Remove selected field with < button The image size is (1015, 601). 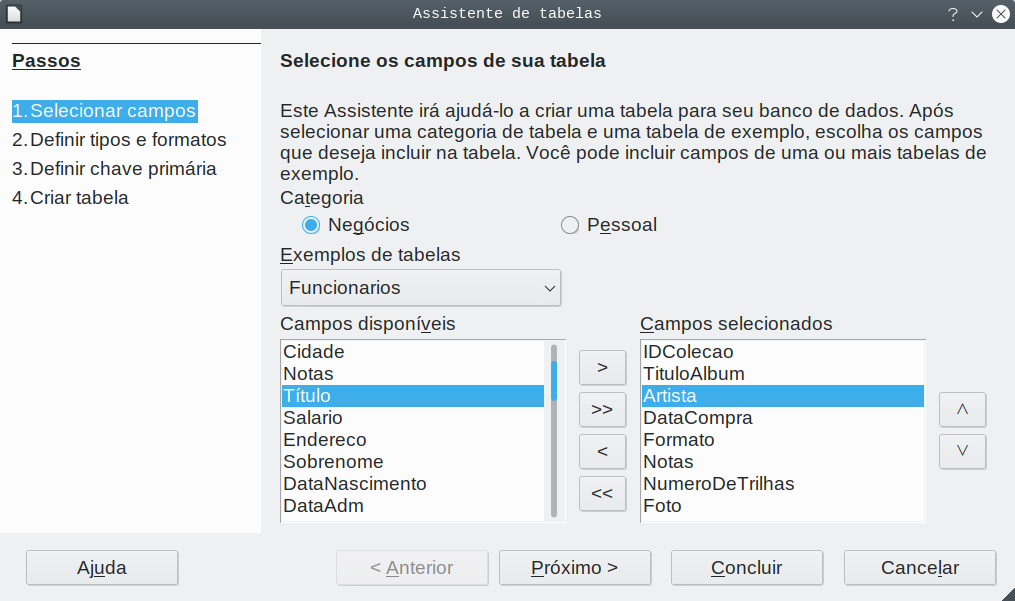tap(602, 451)
